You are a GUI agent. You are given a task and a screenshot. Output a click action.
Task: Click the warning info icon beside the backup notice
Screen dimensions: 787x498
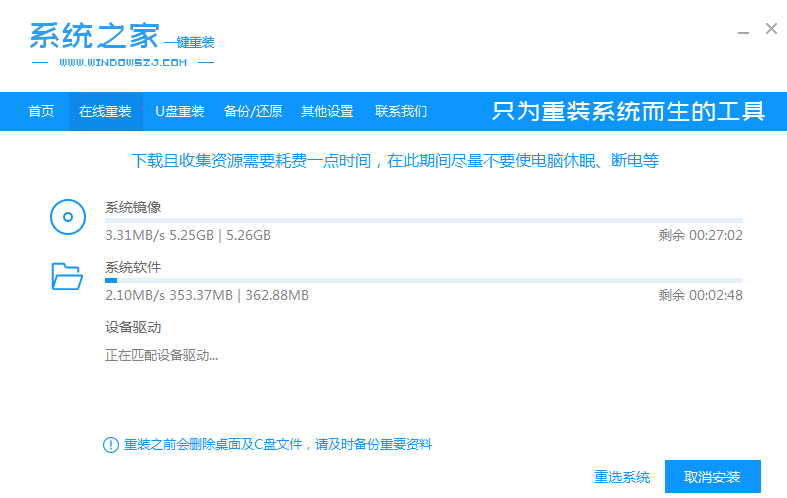110,445
